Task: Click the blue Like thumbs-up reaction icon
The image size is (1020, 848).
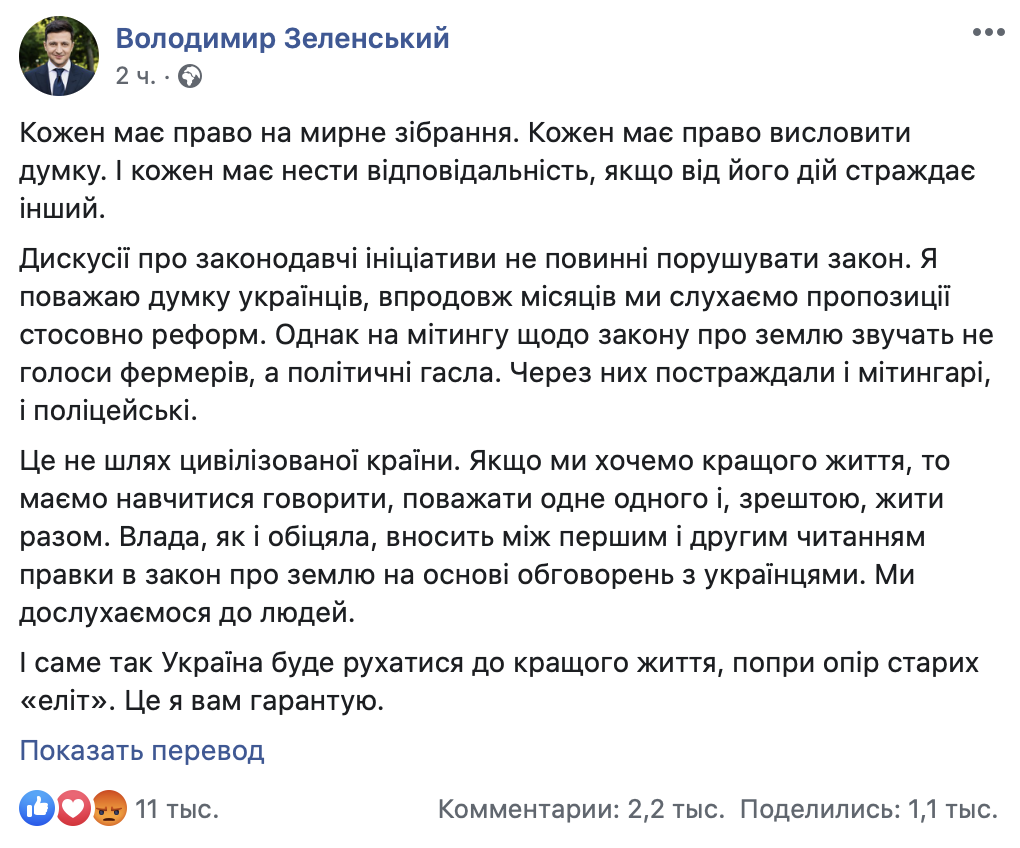Action: point(37,807)
